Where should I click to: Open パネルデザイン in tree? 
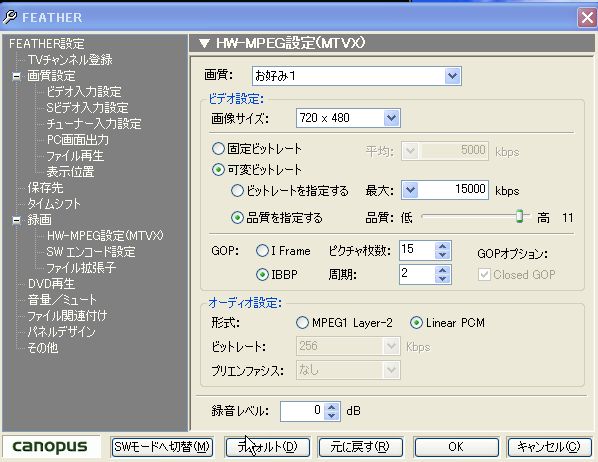(x=61, y=332)
